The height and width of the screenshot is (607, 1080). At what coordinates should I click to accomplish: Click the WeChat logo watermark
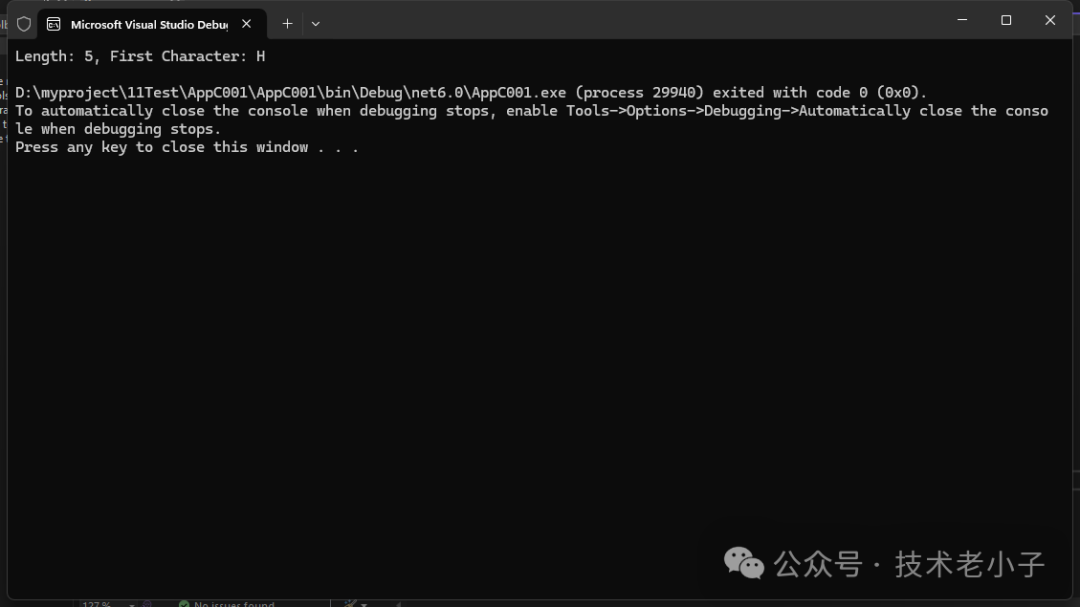coord(744,563)
